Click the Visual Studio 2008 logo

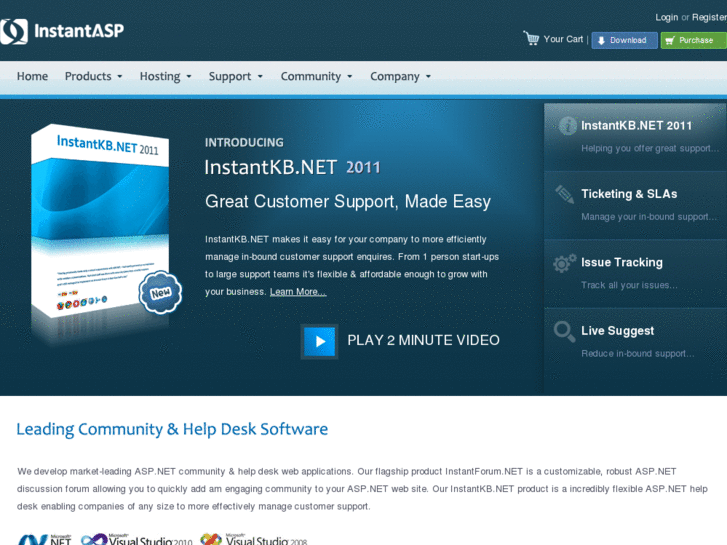[x=254, y=539]
